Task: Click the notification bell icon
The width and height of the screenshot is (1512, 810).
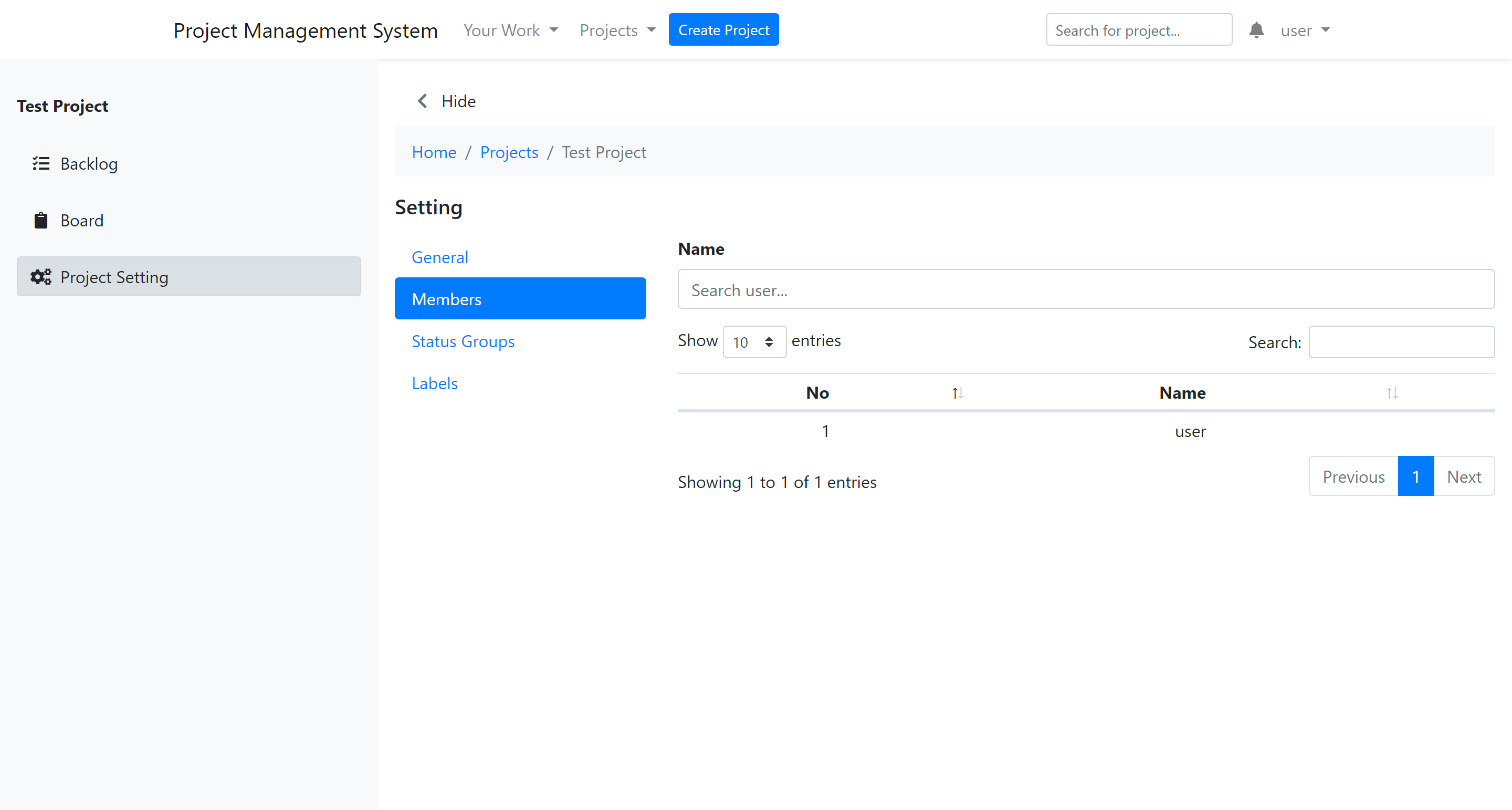Action: [x=1256, y=30]
